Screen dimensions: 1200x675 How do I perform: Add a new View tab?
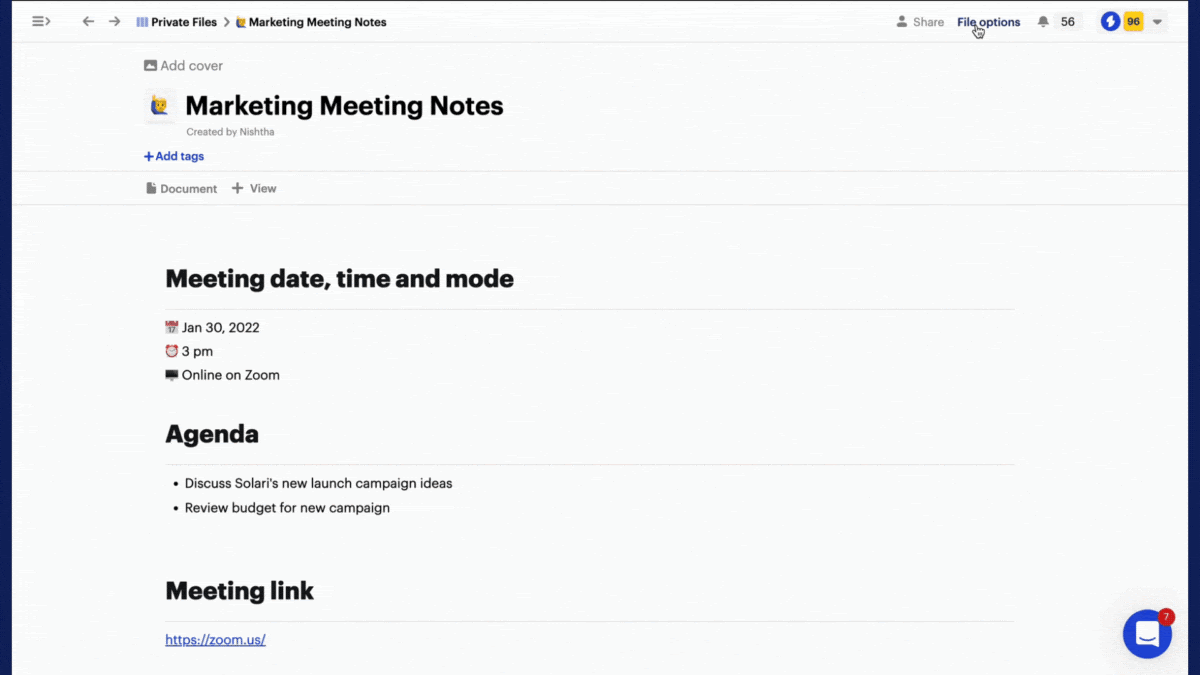click(254, 188)
